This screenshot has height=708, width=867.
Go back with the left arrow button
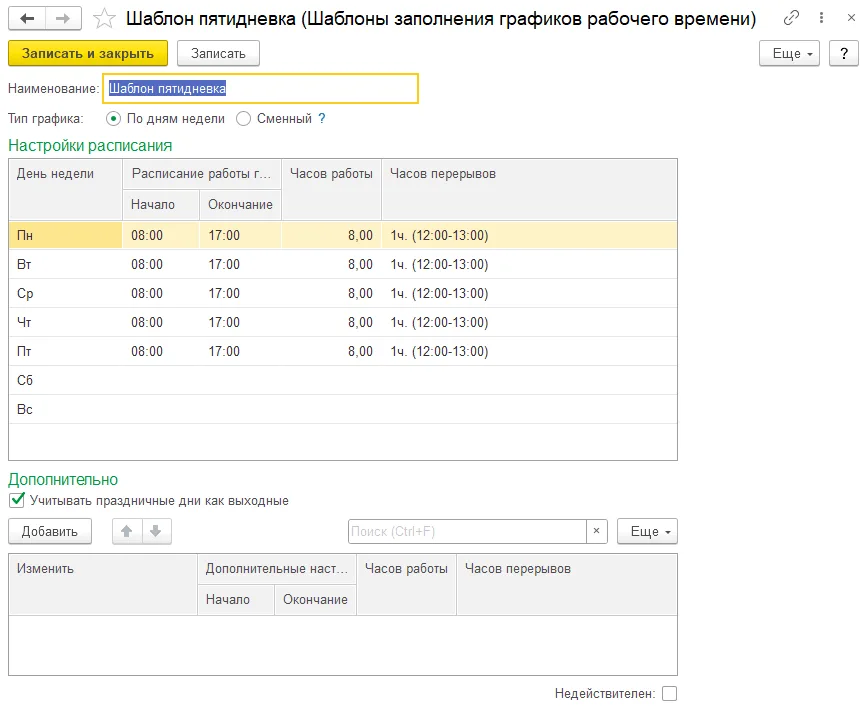click(27, 19)
